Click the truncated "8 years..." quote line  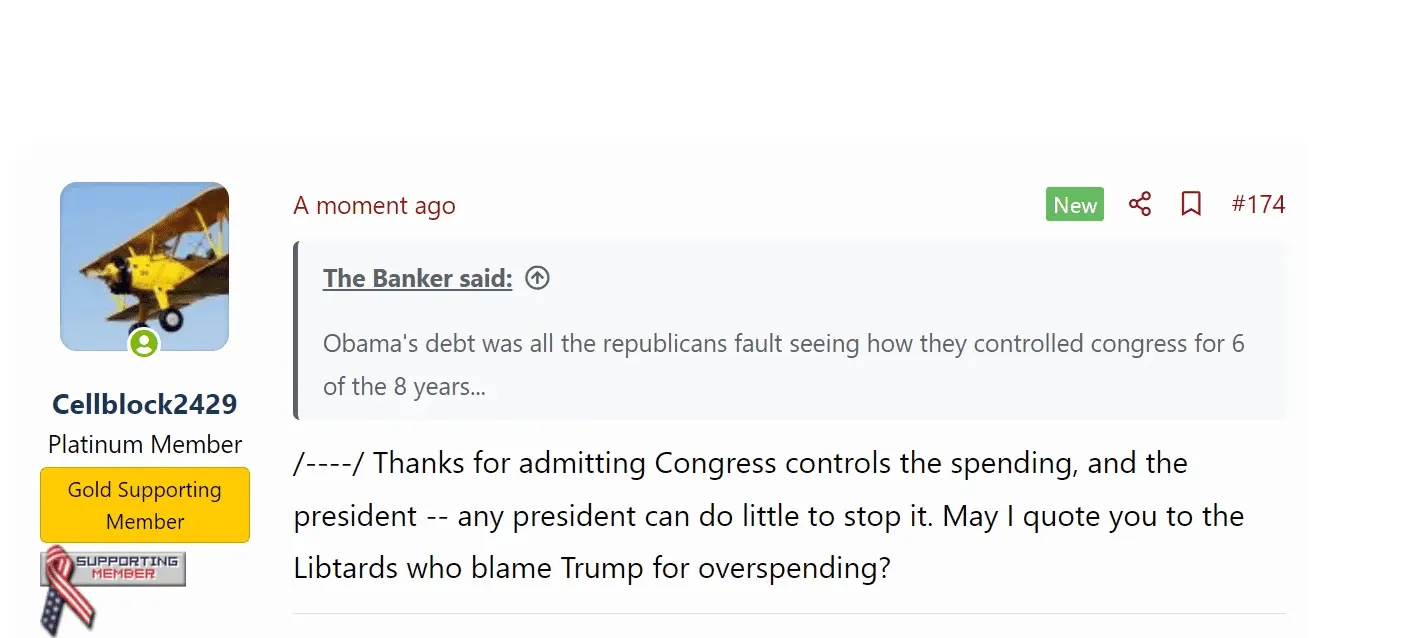point(404,386)
